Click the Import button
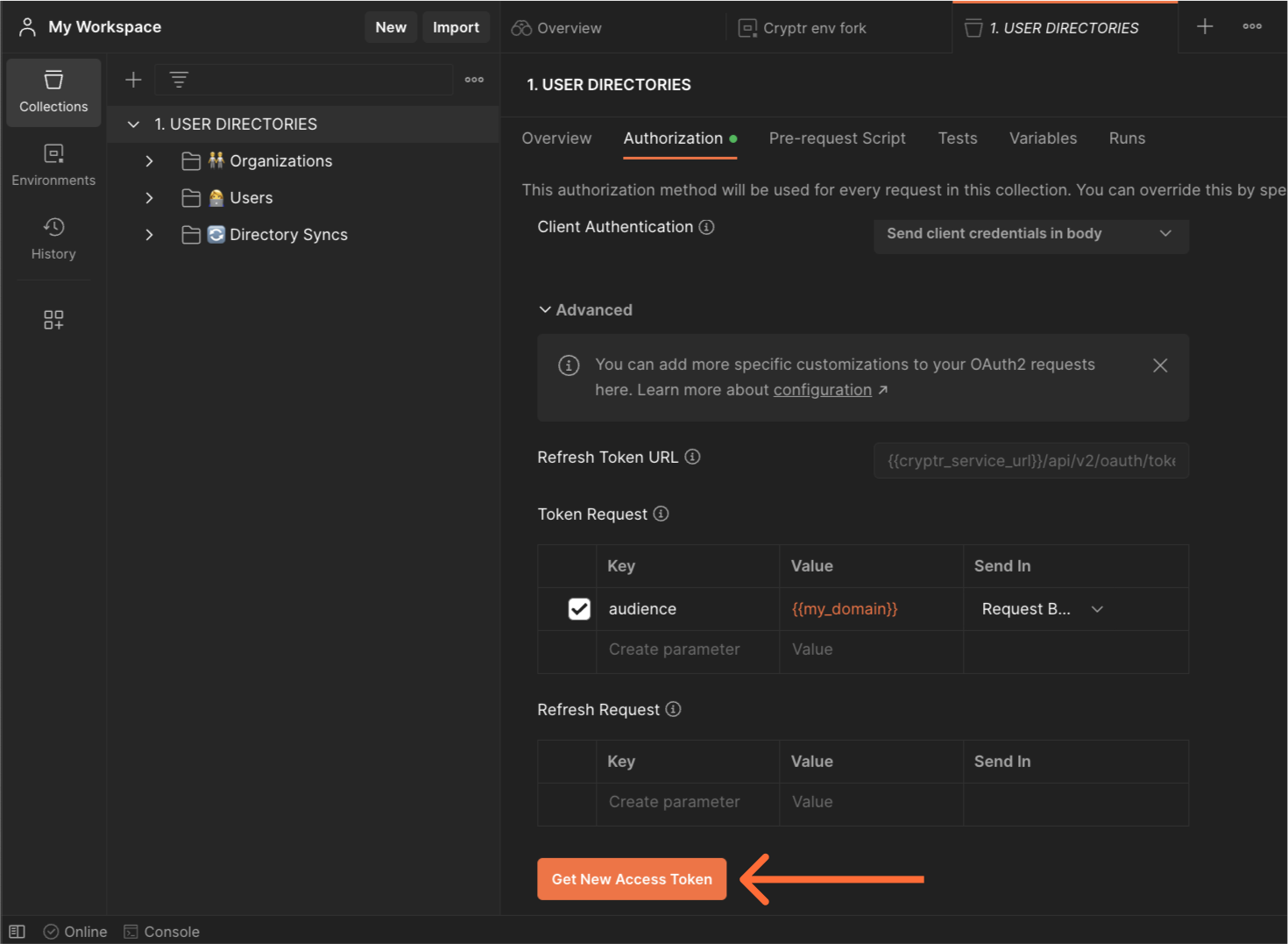The width and height of the screenshot is (1288, 944). click(456, 27)
